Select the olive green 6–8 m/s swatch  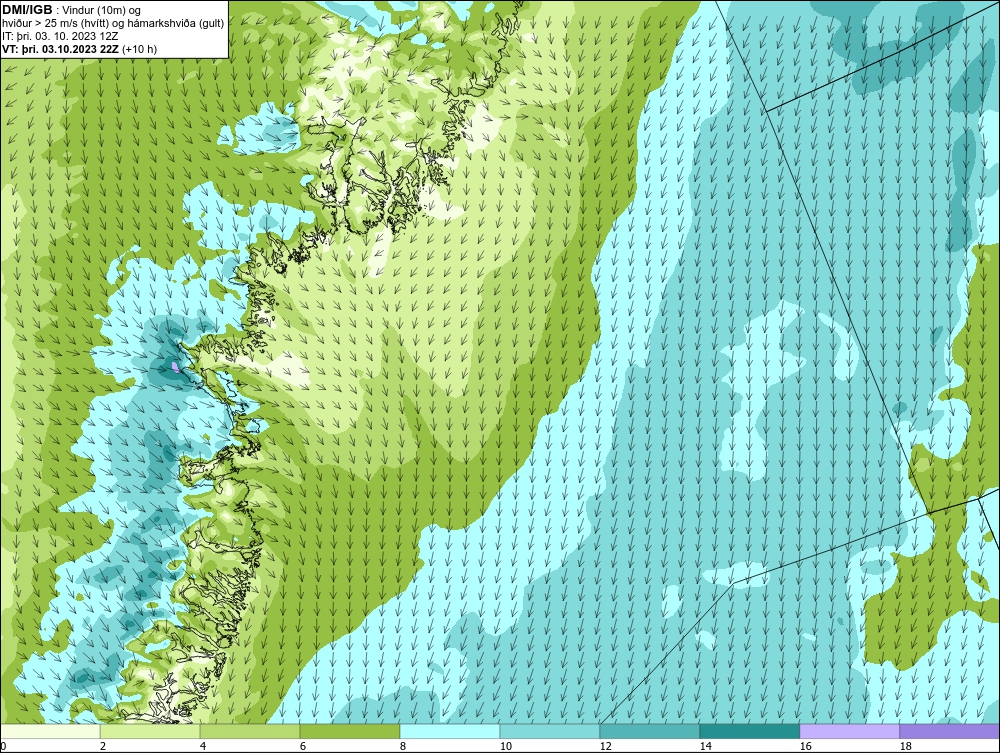[x=349, y=731]
